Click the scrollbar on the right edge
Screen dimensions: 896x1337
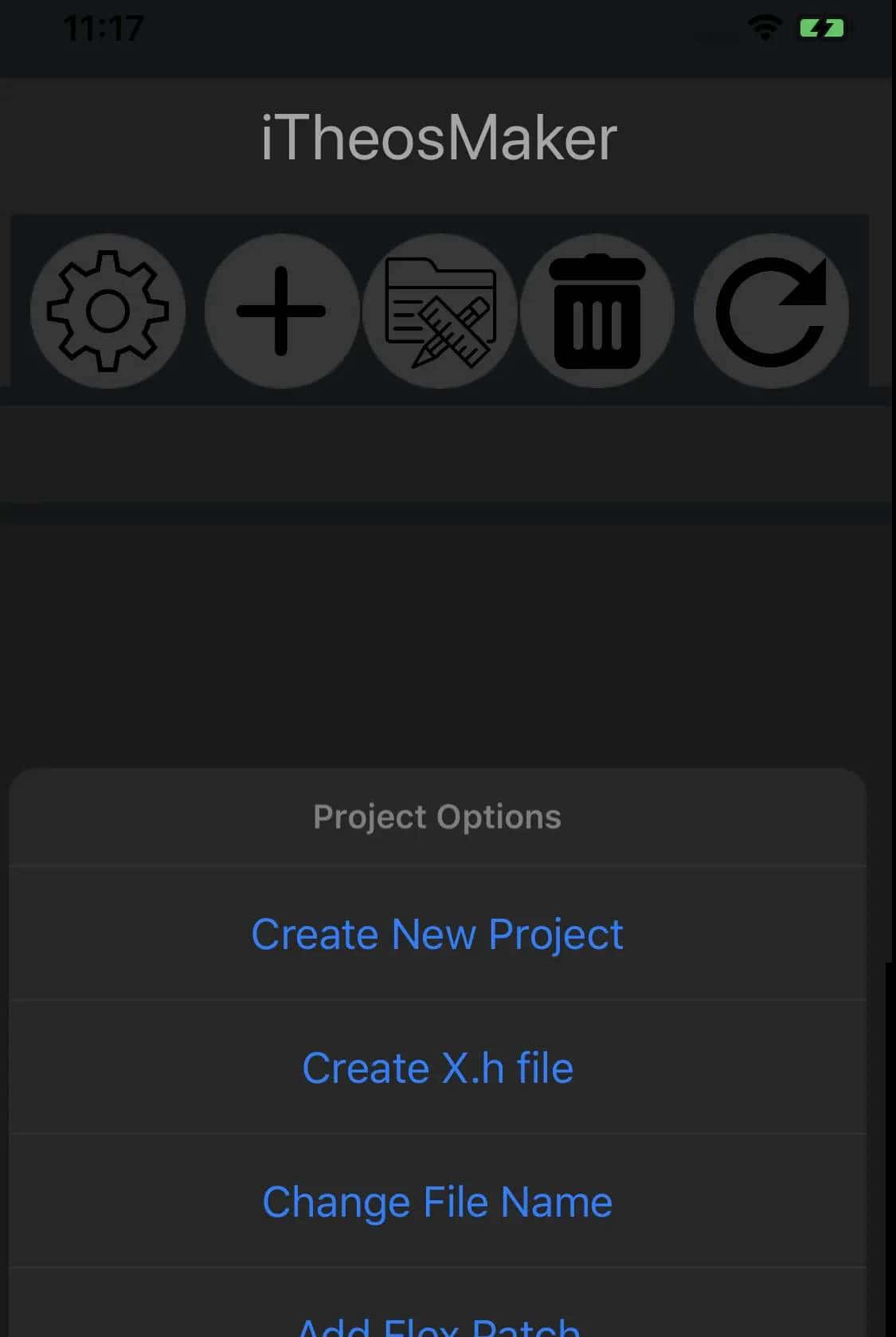coord(890,1147)
